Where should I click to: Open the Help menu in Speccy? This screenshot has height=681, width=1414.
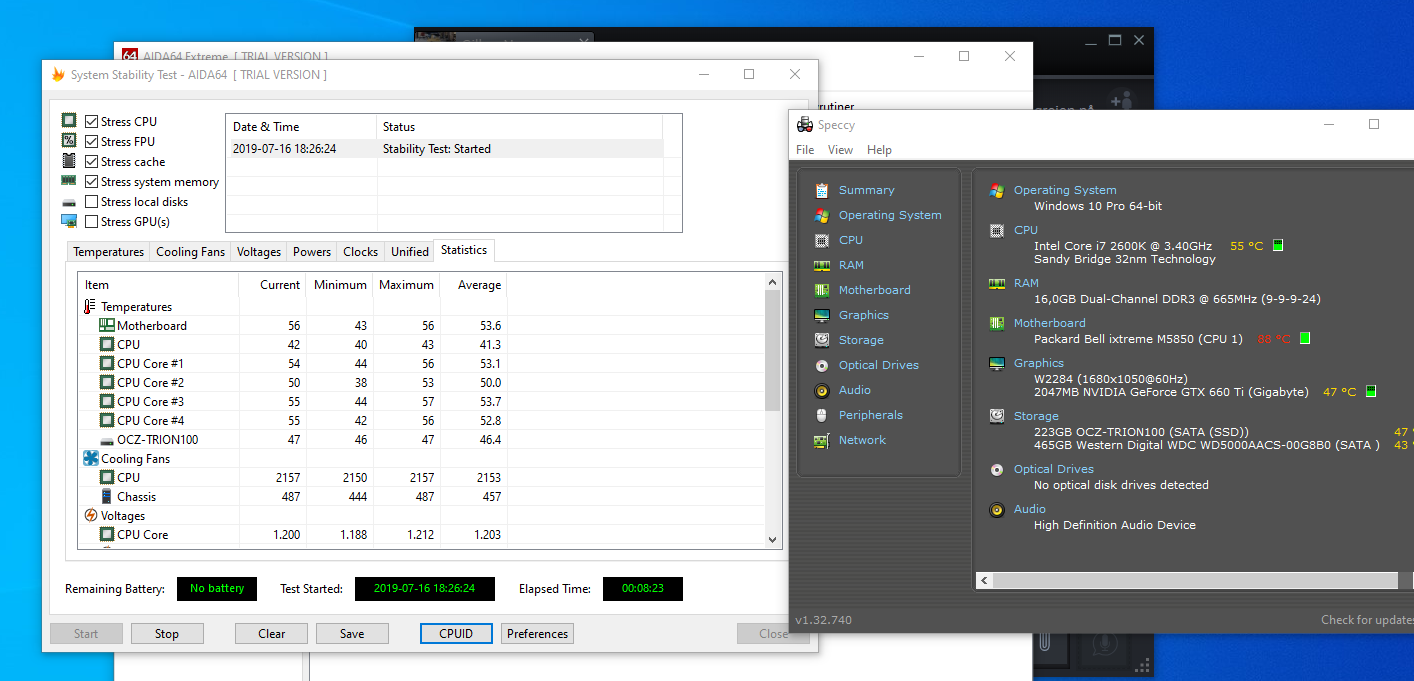[x=879, y=150]
